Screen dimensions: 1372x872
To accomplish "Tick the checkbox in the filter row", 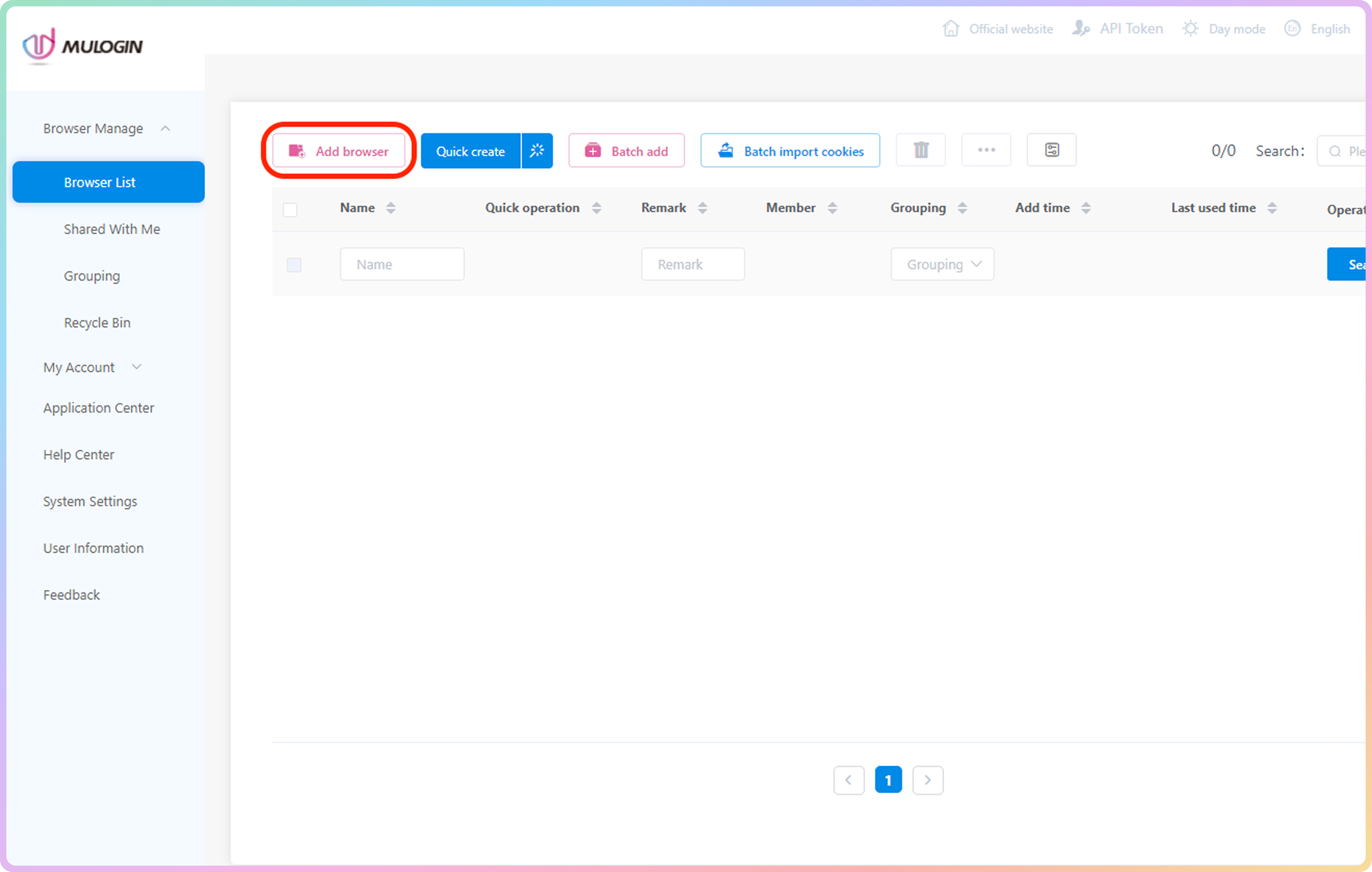I will point(294,265).
